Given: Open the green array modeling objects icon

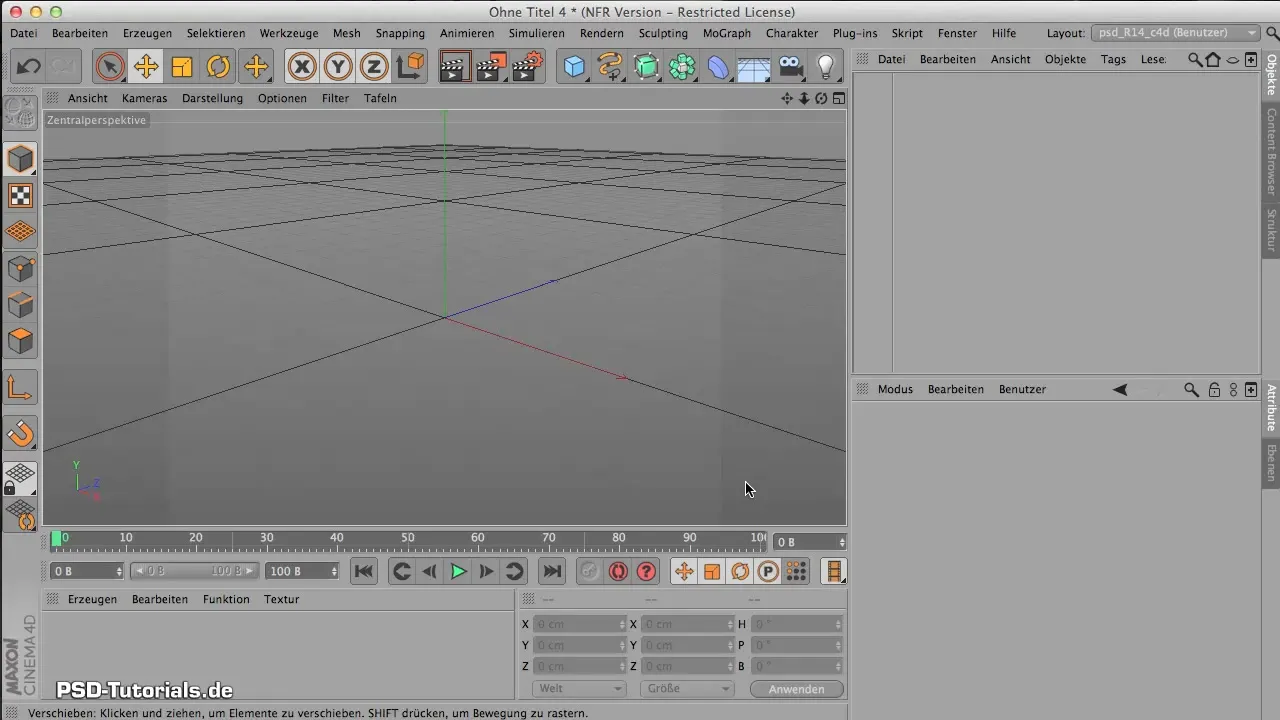Looking at the screenshot, I should [x=683, y=67].
